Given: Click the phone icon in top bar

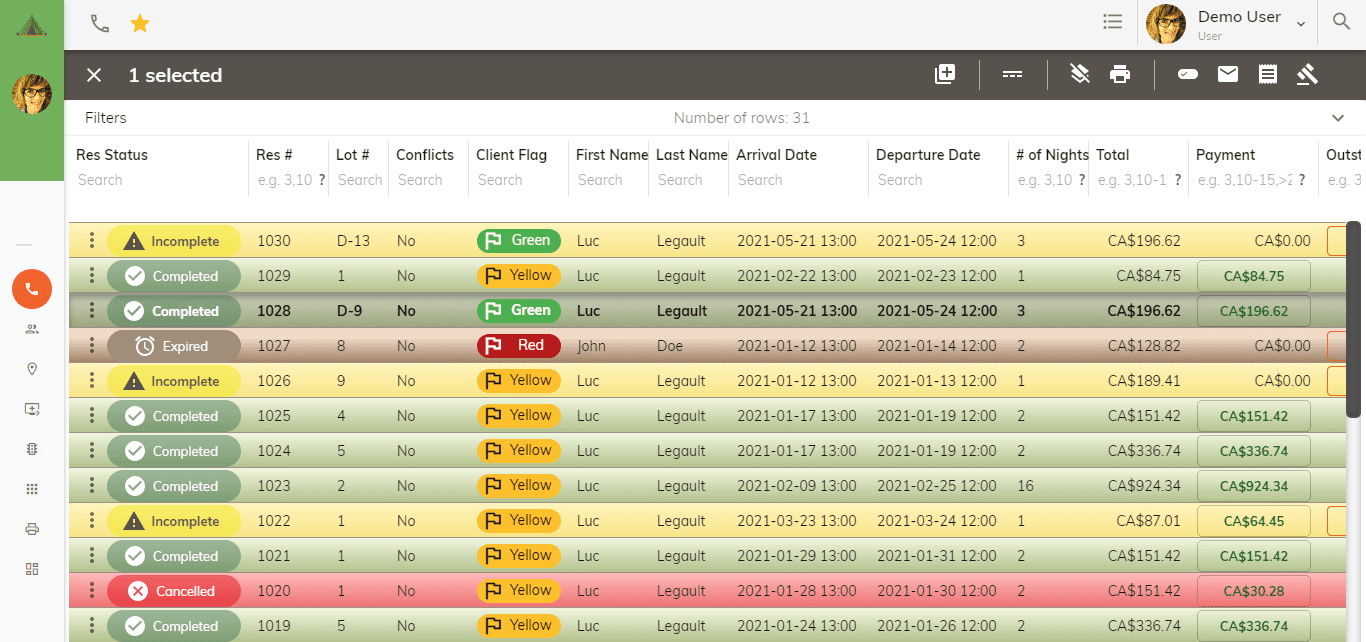Looking at the screenshot, I should point(100,23).
